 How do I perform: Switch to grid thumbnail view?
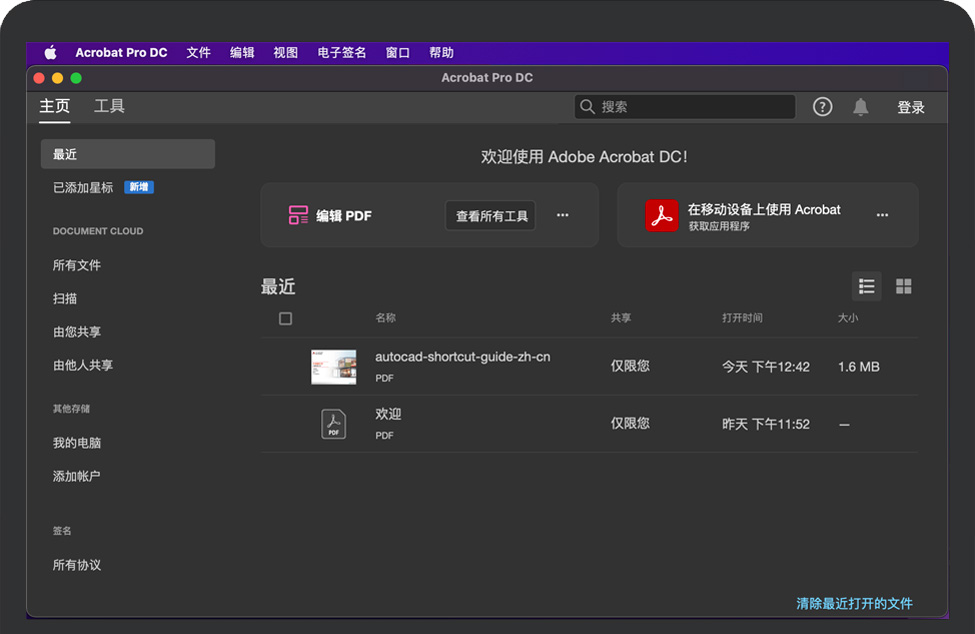point(903,286)
